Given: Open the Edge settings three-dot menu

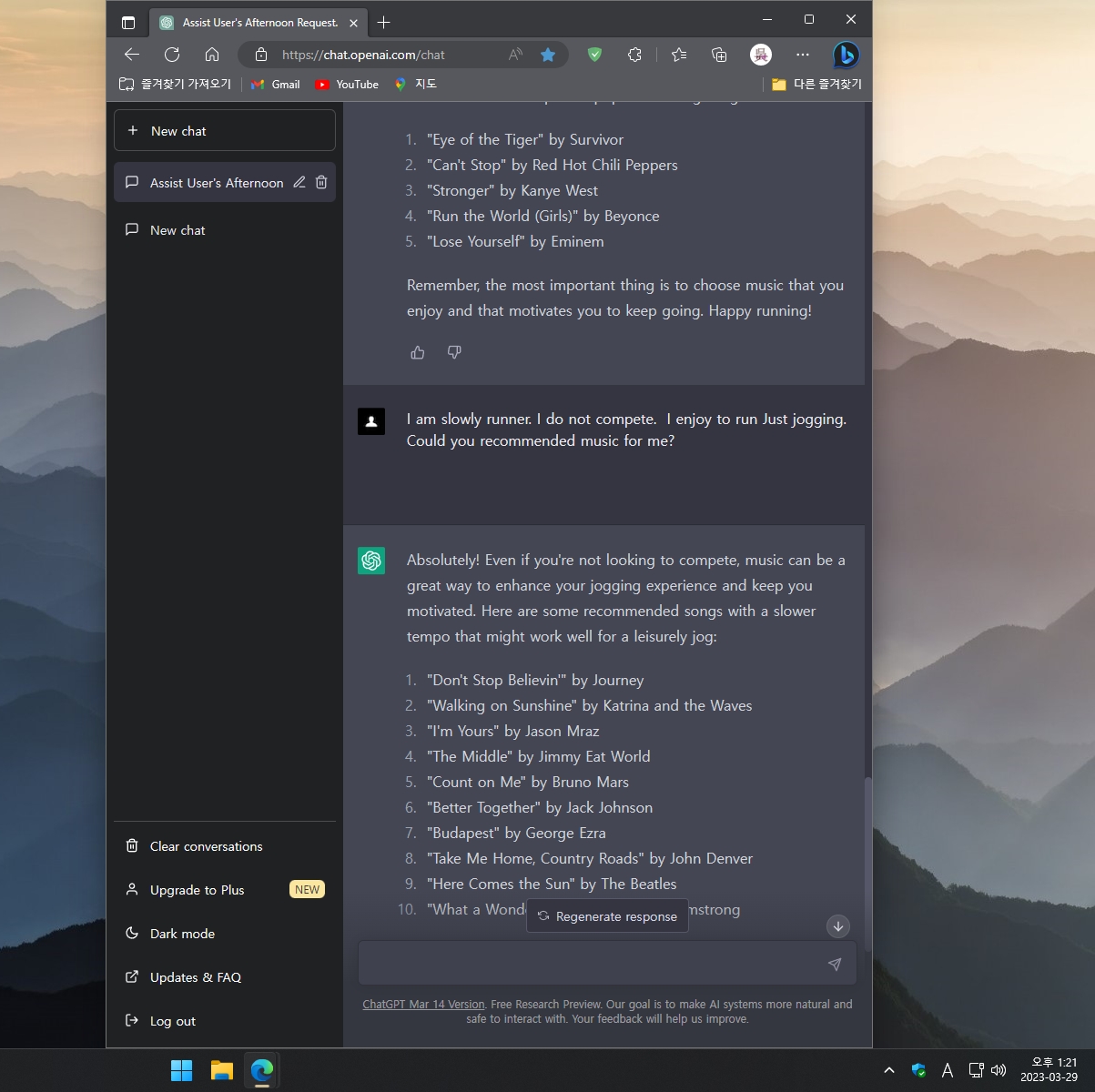Looking at the screenshot, I should pos(802,55).
